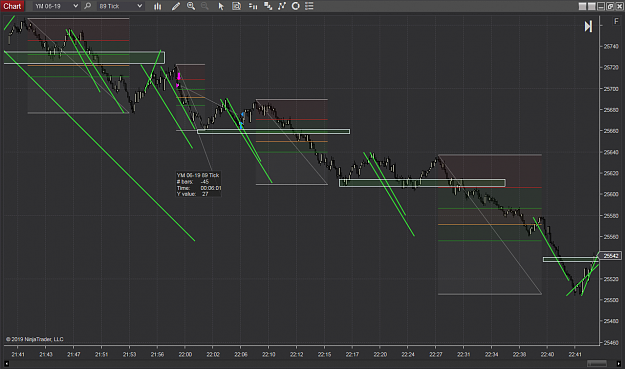Click the 89 Tick interval field

pos(120,6)
